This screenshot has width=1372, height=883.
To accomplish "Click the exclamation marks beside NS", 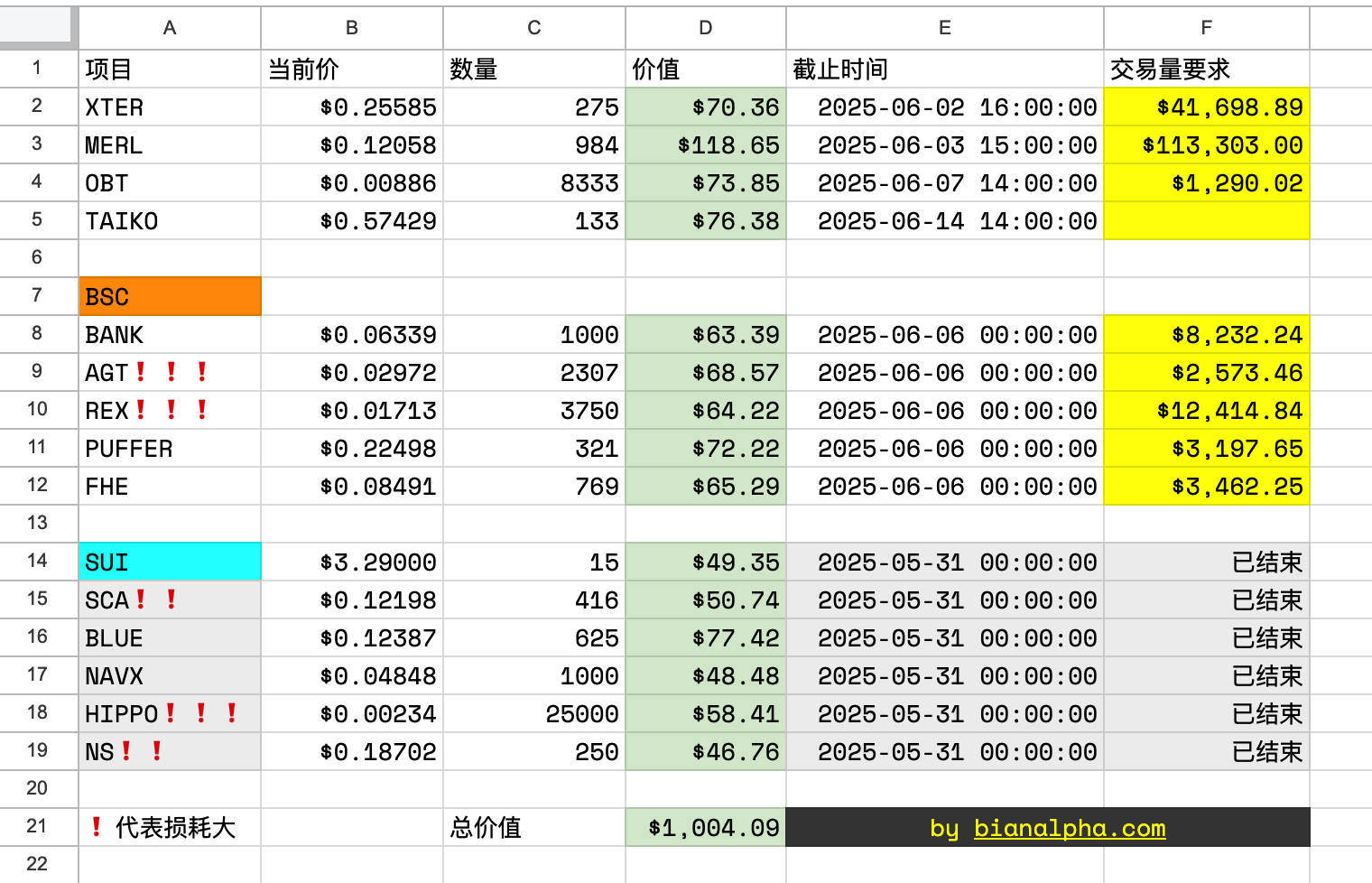I will pyautogui.click(x=142, y=751).
